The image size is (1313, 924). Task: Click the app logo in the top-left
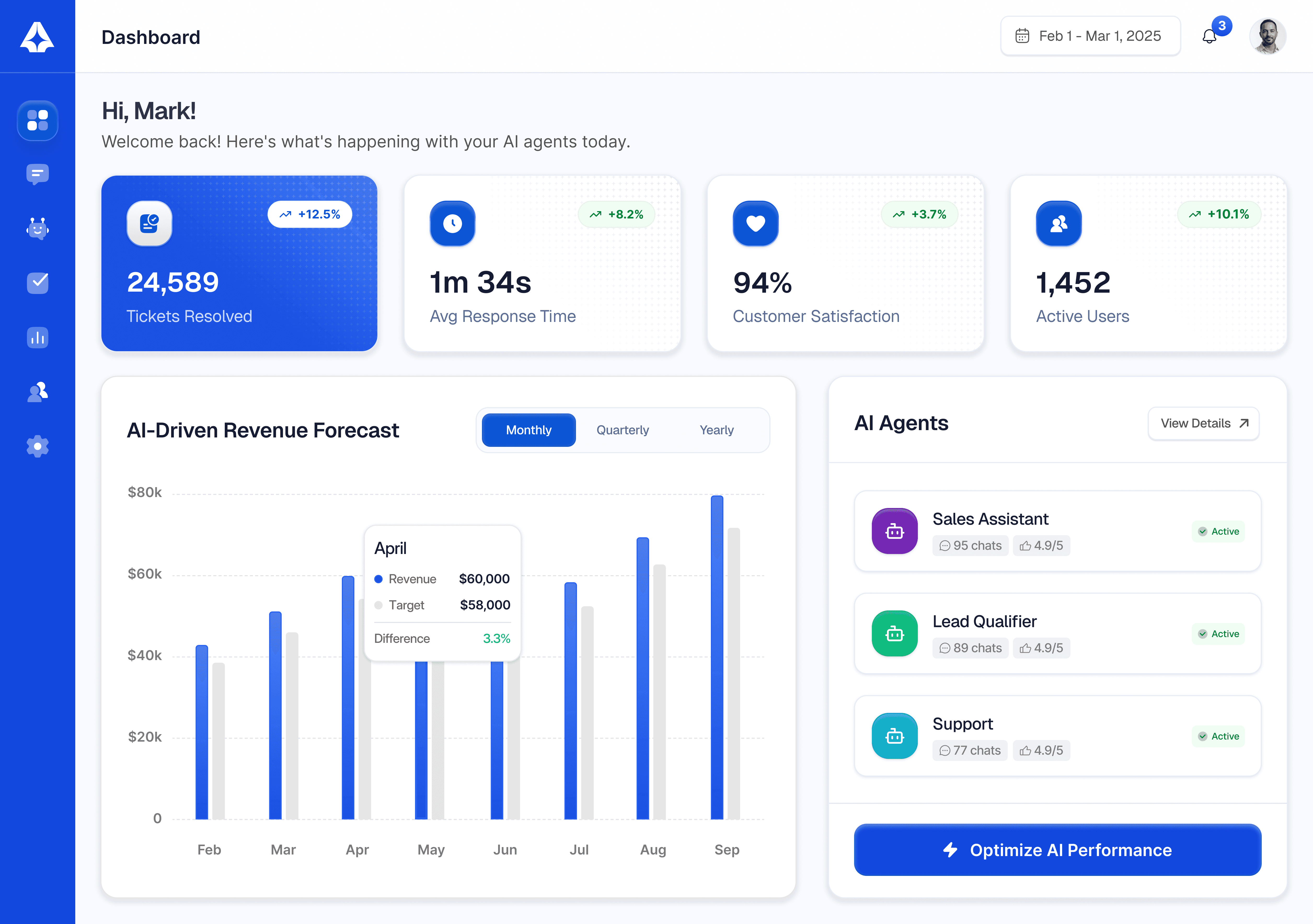click(37, 37)
